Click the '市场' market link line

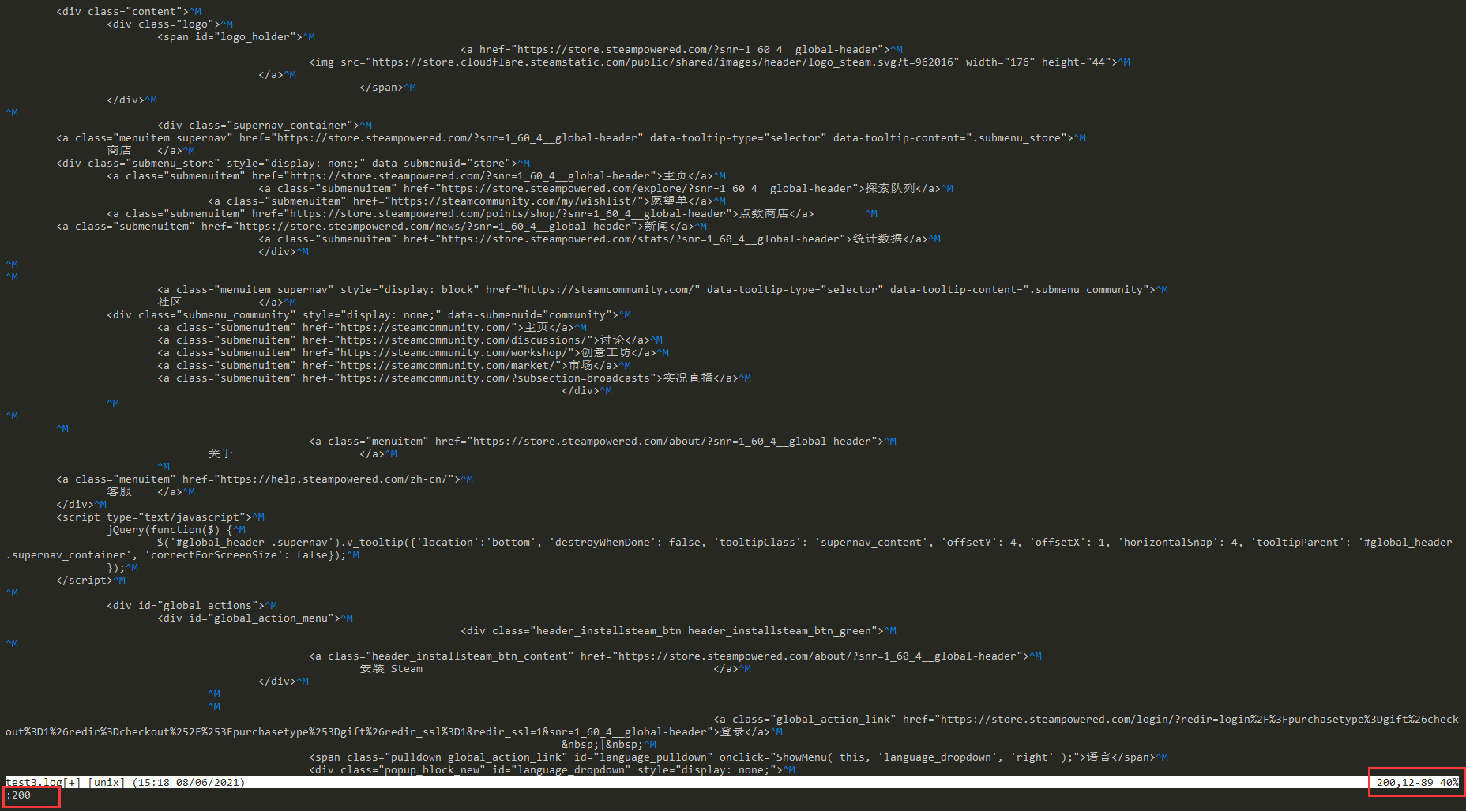[394, 365]
